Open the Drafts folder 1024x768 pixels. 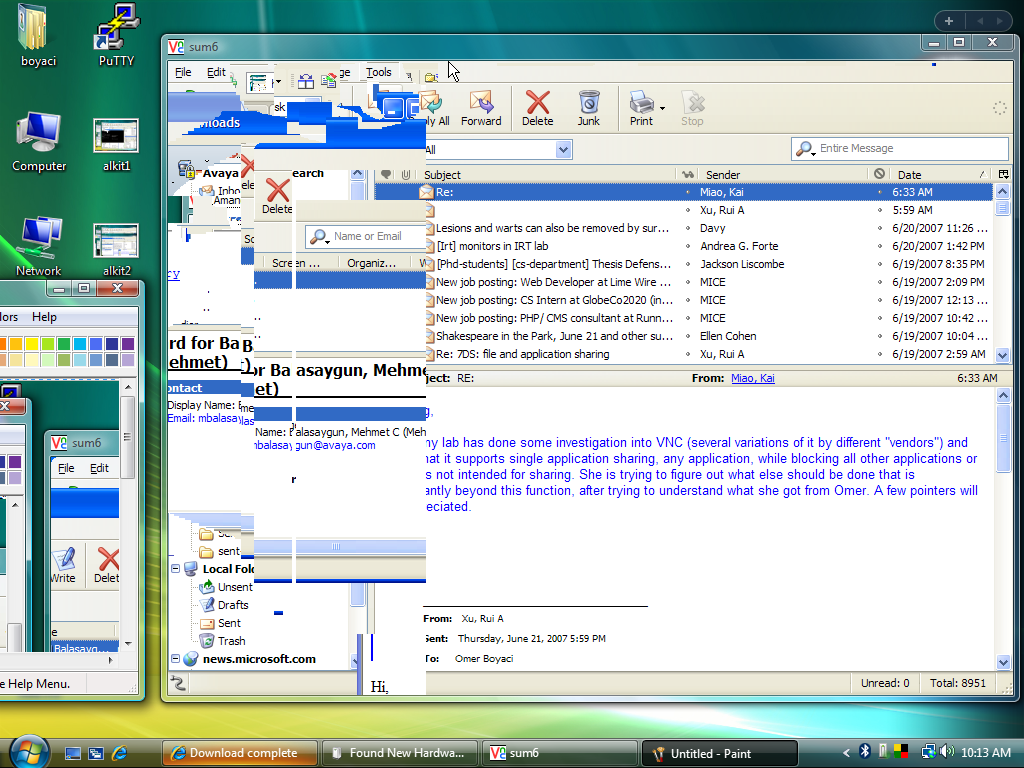pos(224,605)
